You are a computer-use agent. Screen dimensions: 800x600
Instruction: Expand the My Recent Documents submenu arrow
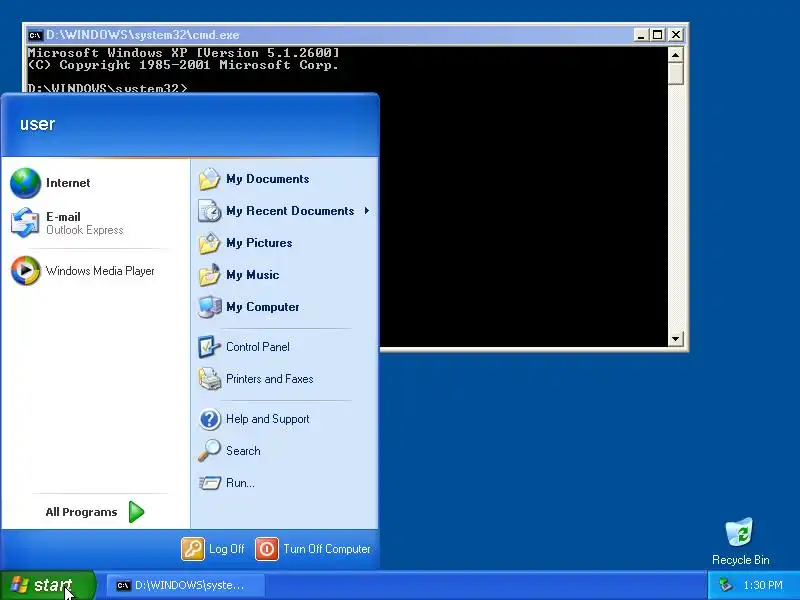coord(366,211)
